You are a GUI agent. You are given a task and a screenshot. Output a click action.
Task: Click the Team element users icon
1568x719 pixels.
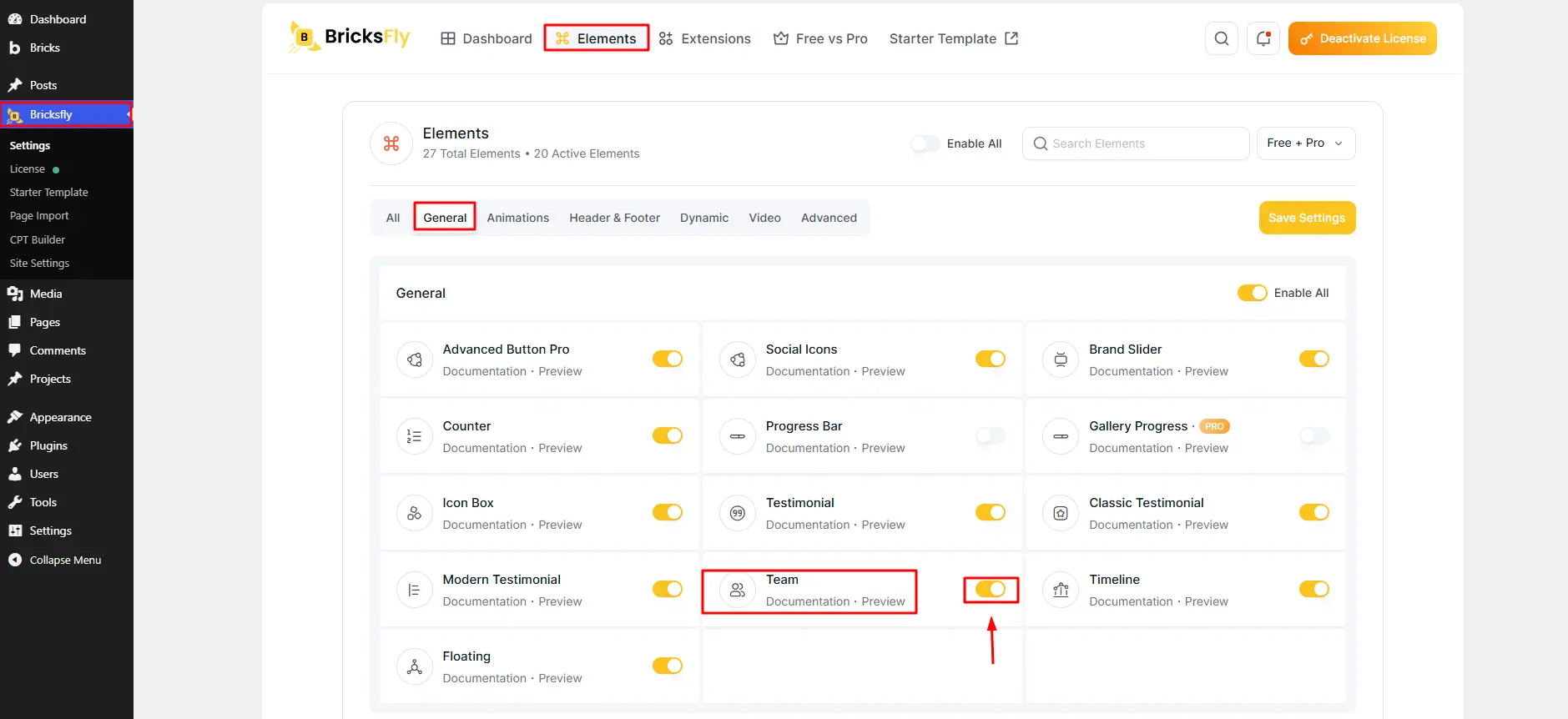coord(738,590)
